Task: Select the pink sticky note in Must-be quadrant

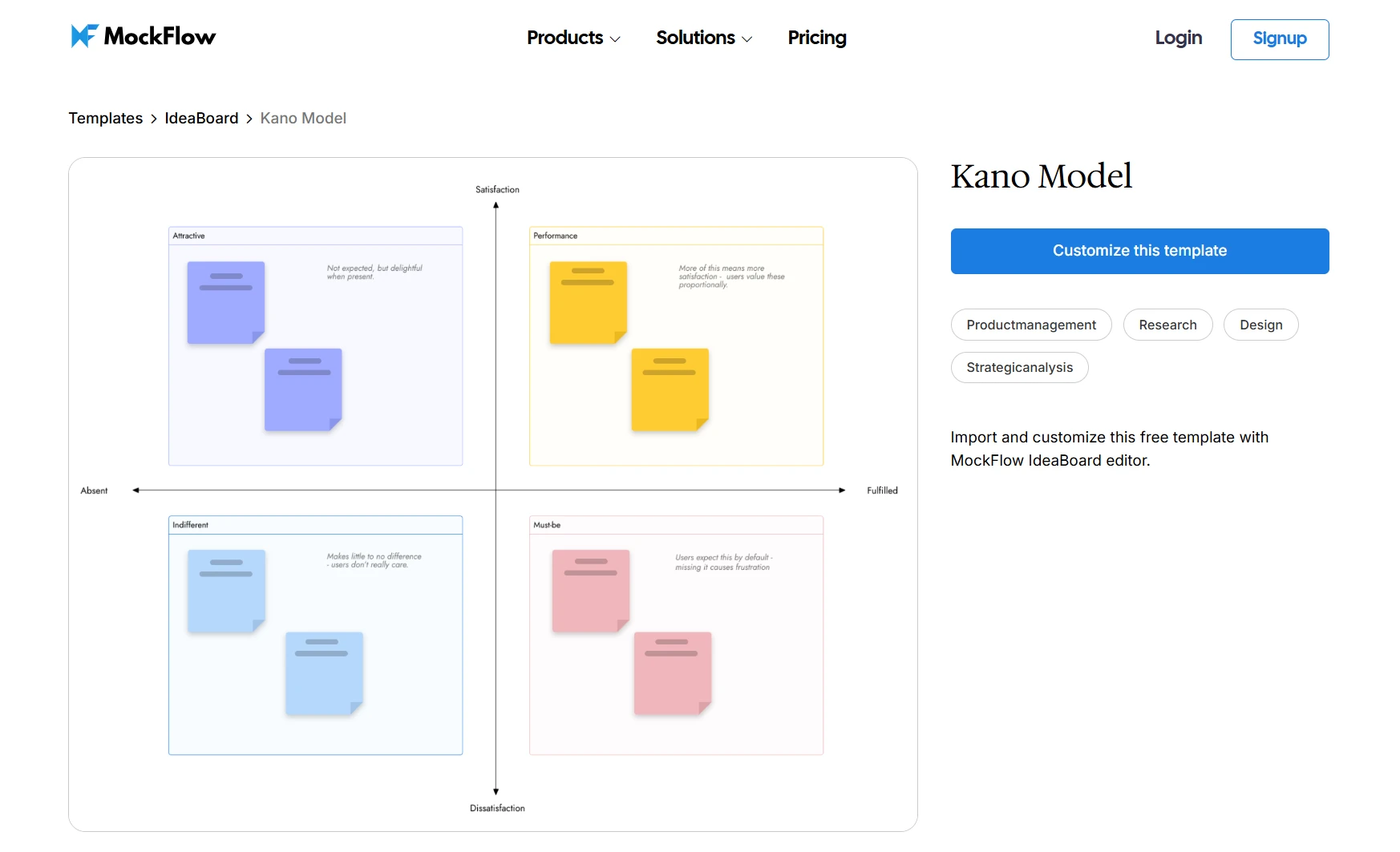Action: (591, 592)
